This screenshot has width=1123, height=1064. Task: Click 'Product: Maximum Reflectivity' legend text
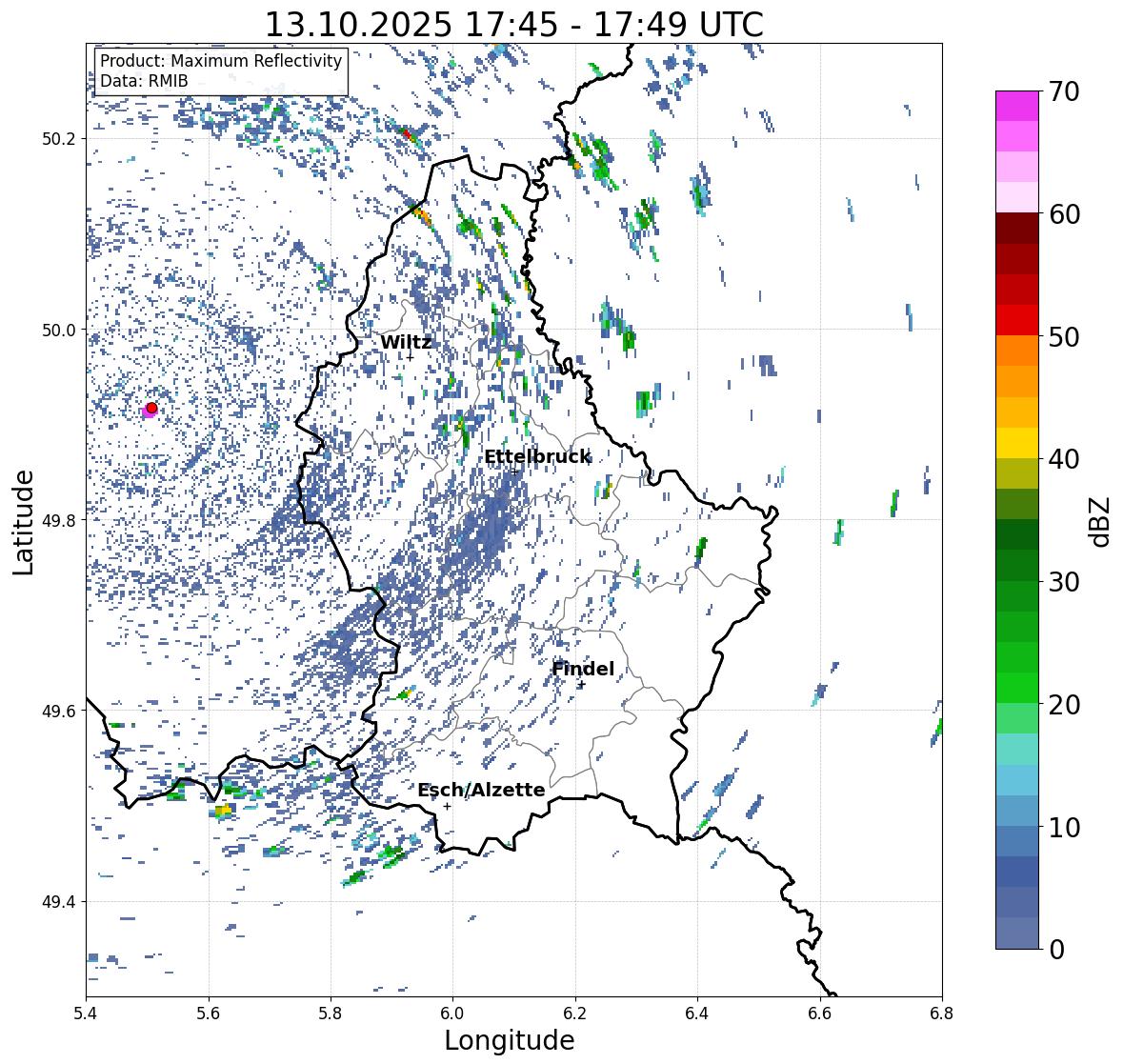[x=221, y=61]
